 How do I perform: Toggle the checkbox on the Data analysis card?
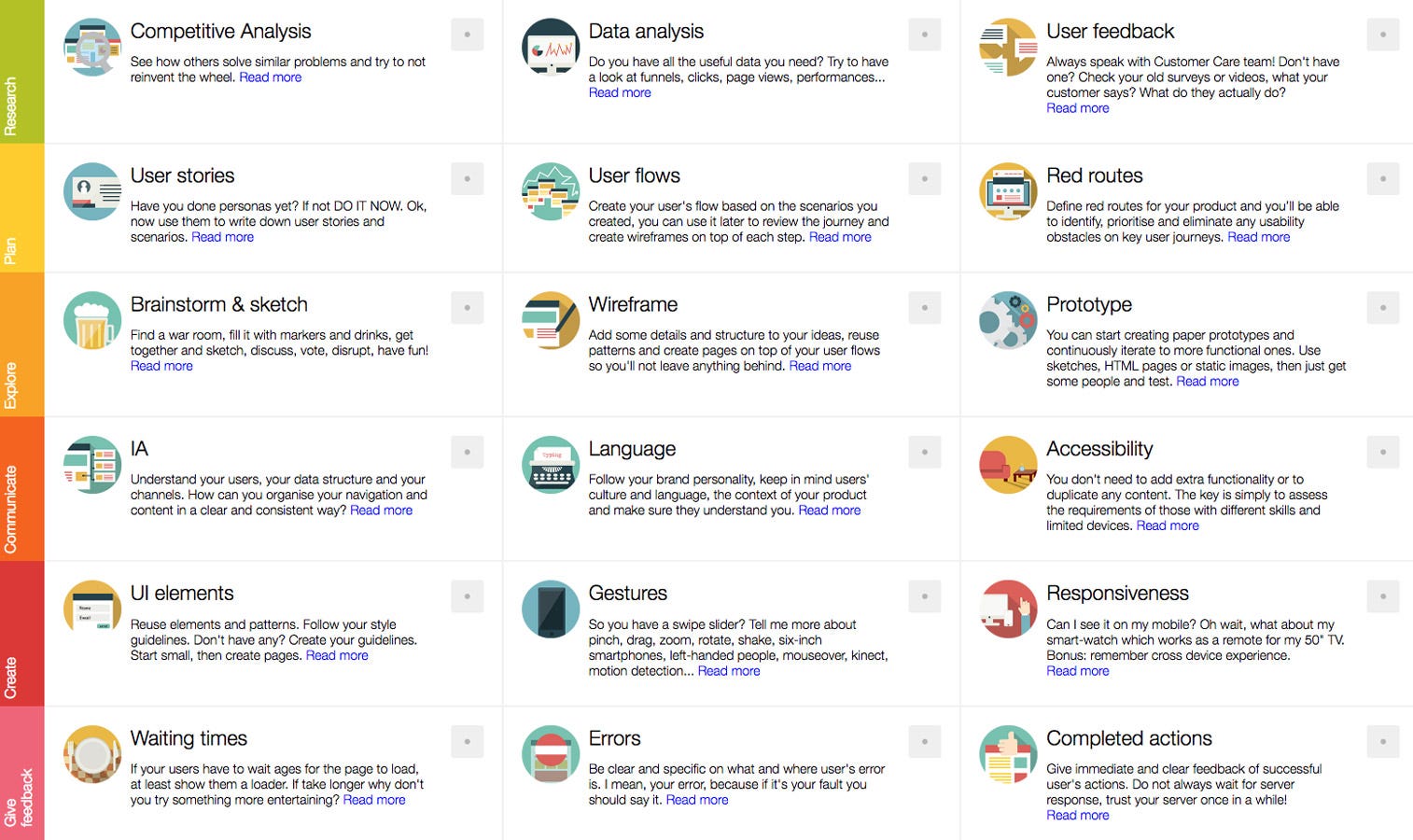tap(924, 34)
